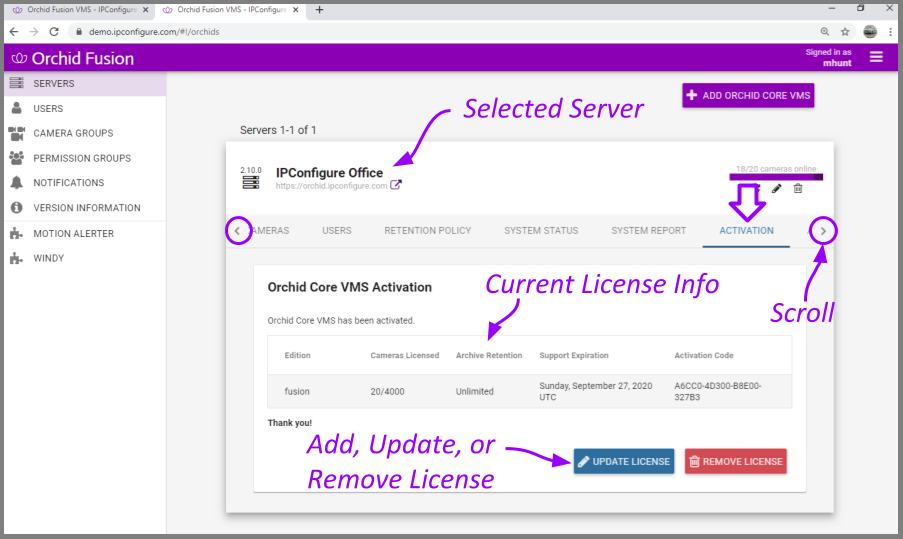This screenshot has width=903, height=539.
Task: Open Motion Alerter in the sidebar
Action: click(x=85, y=233)
